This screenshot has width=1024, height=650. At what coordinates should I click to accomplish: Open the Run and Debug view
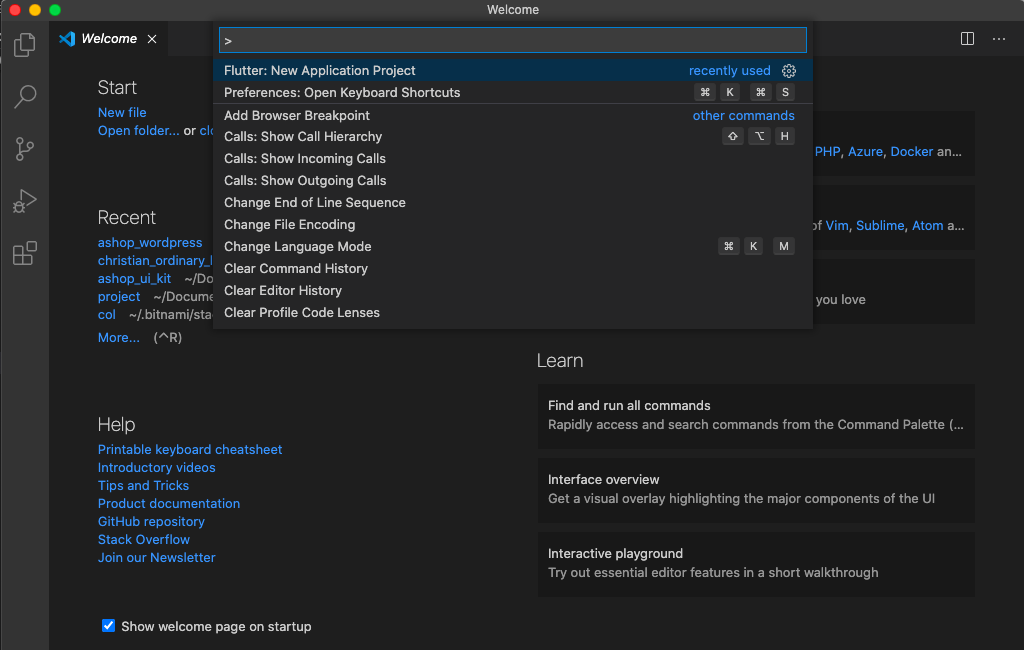coord(24,201)
